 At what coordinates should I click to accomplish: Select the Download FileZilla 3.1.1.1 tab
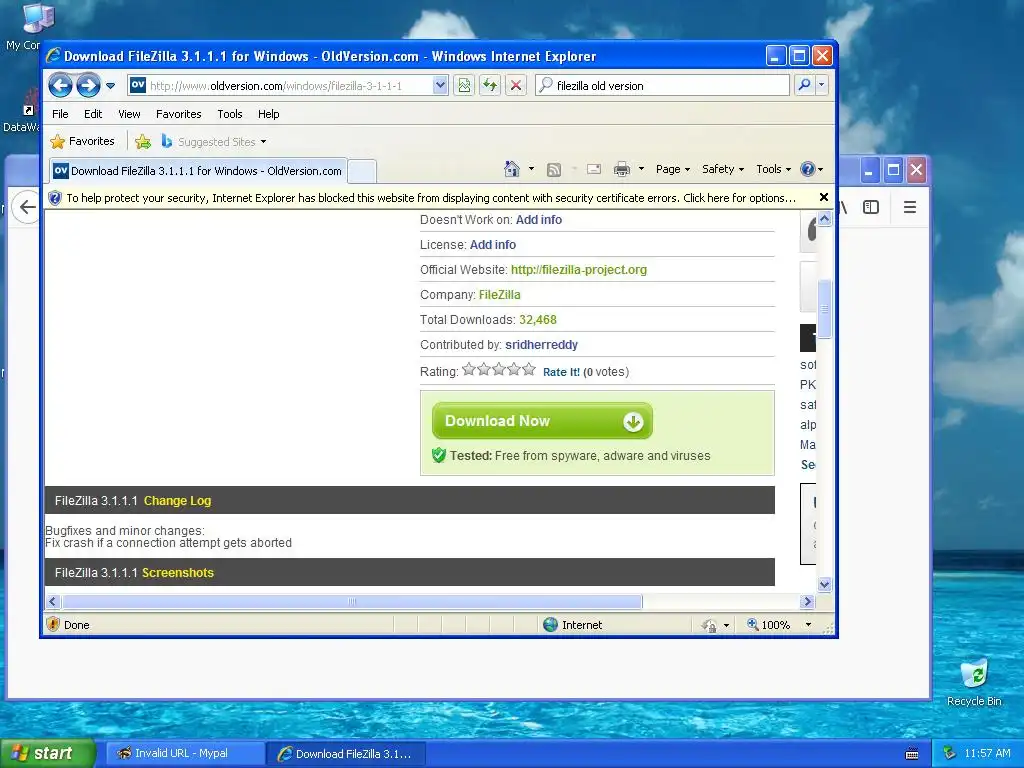pyautogui.click(x=198, y=171)
